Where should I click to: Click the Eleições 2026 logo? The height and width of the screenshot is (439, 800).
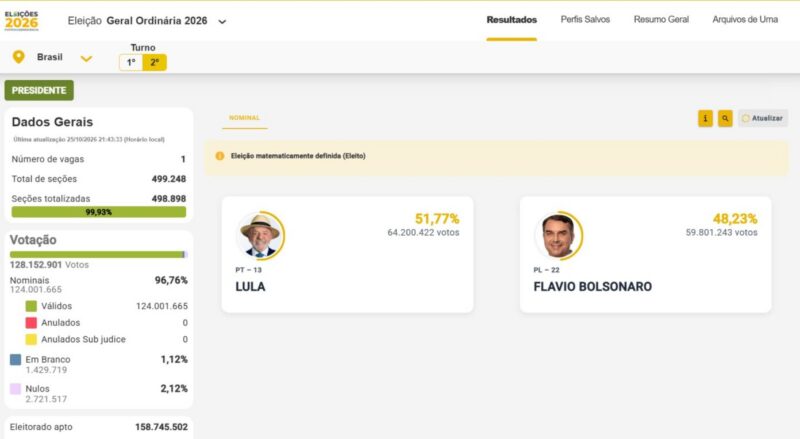(x=21, y=20)
